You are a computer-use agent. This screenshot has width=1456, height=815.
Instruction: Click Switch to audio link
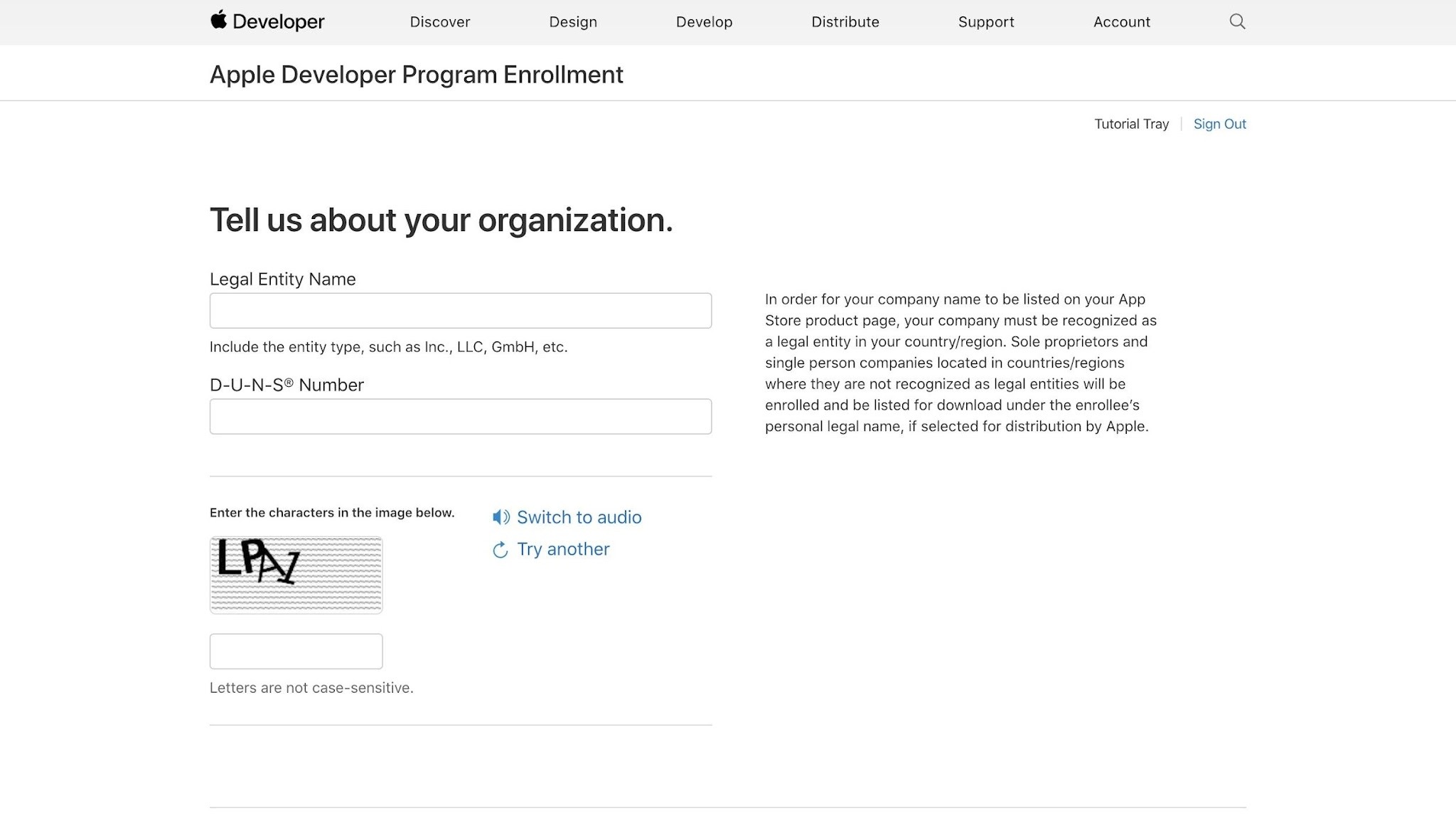click(x=579, y=517)
